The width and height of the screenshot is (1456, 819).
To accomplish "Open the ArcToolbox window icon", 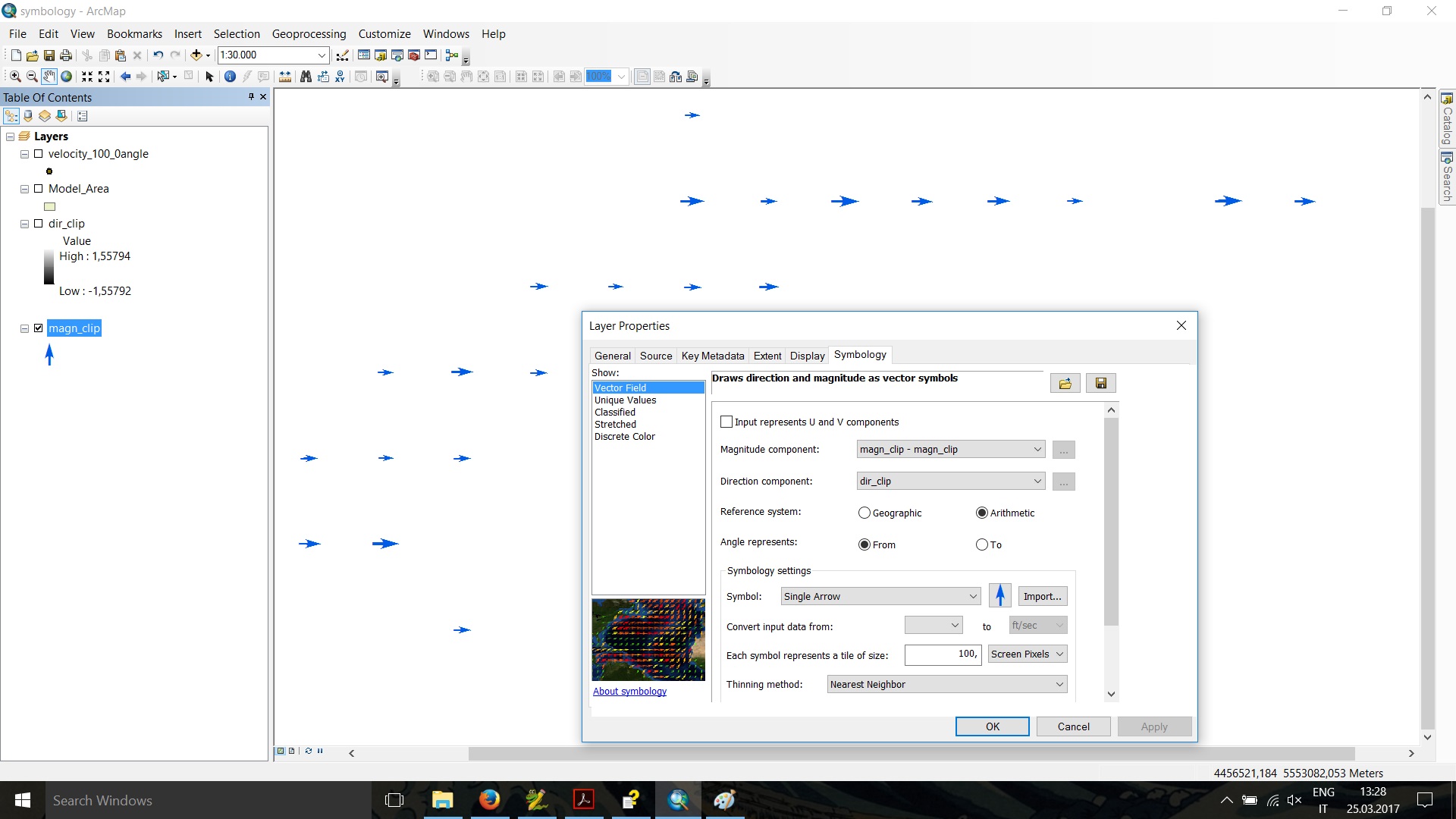I will 414,55.
